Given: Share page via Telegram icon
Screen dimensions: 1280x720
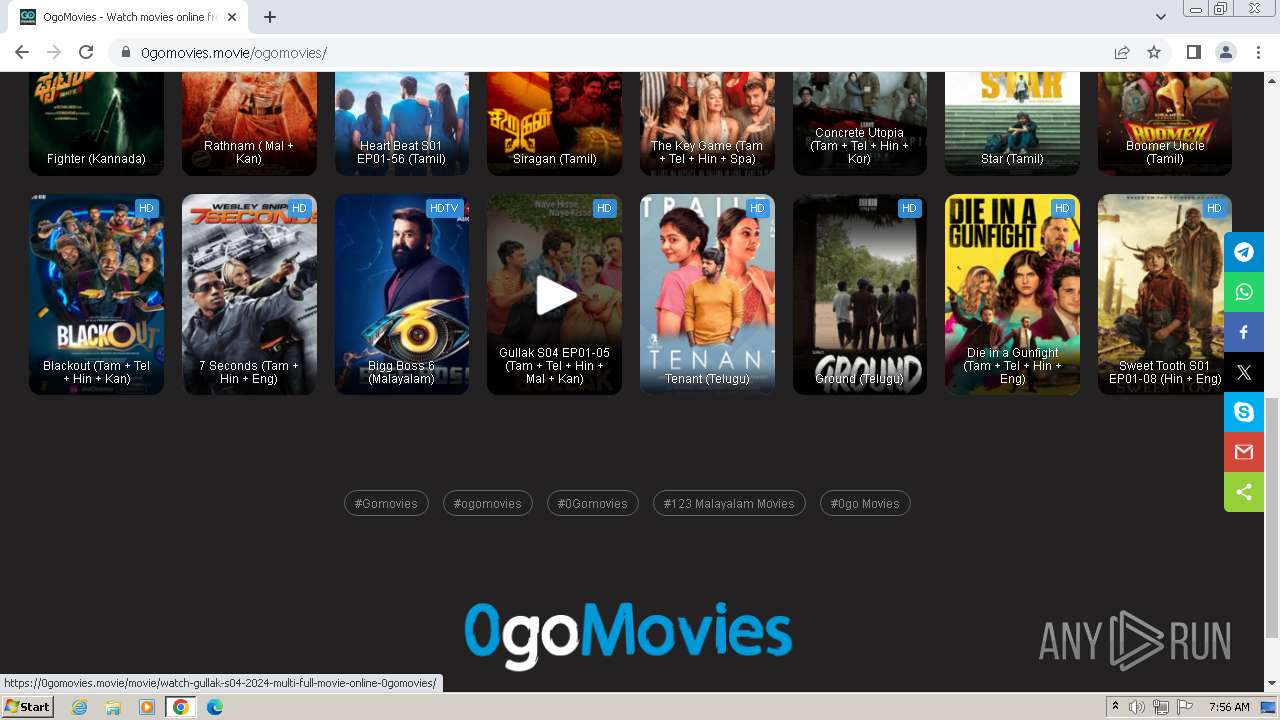Looking at the screenshot, I should [1244, 252].
